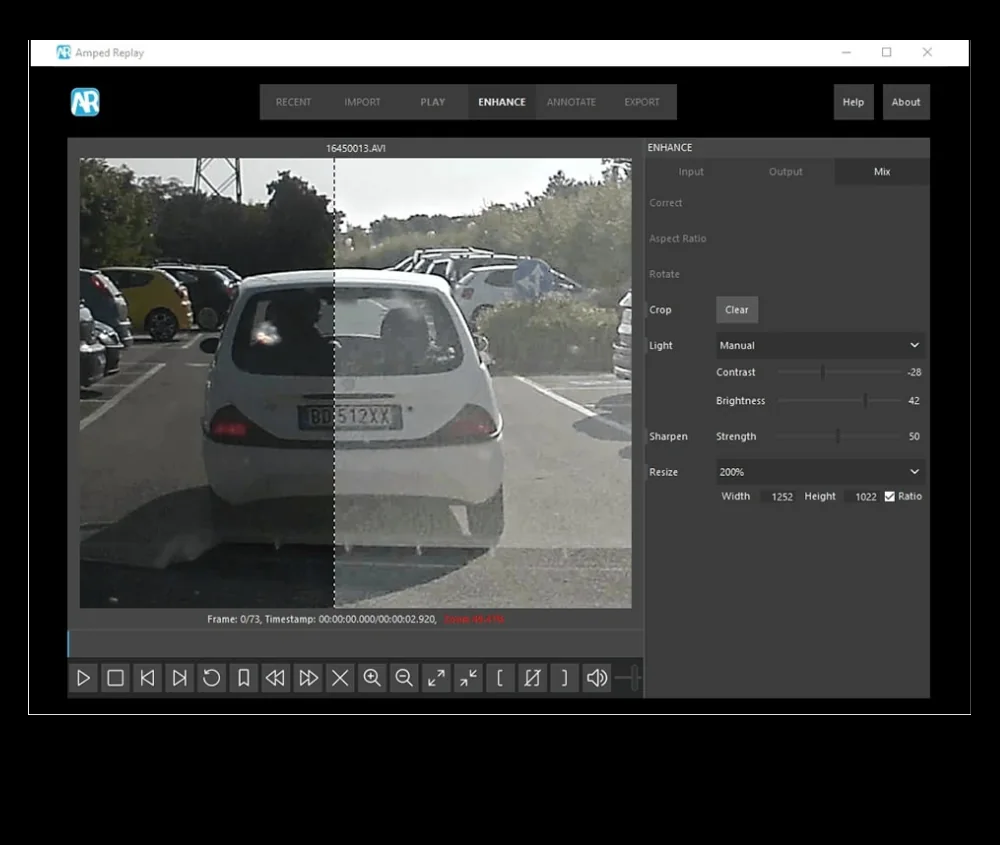Mute audio using the speaker icon
This screenshot has height=845, width=1000.
(x=596, y=678)
